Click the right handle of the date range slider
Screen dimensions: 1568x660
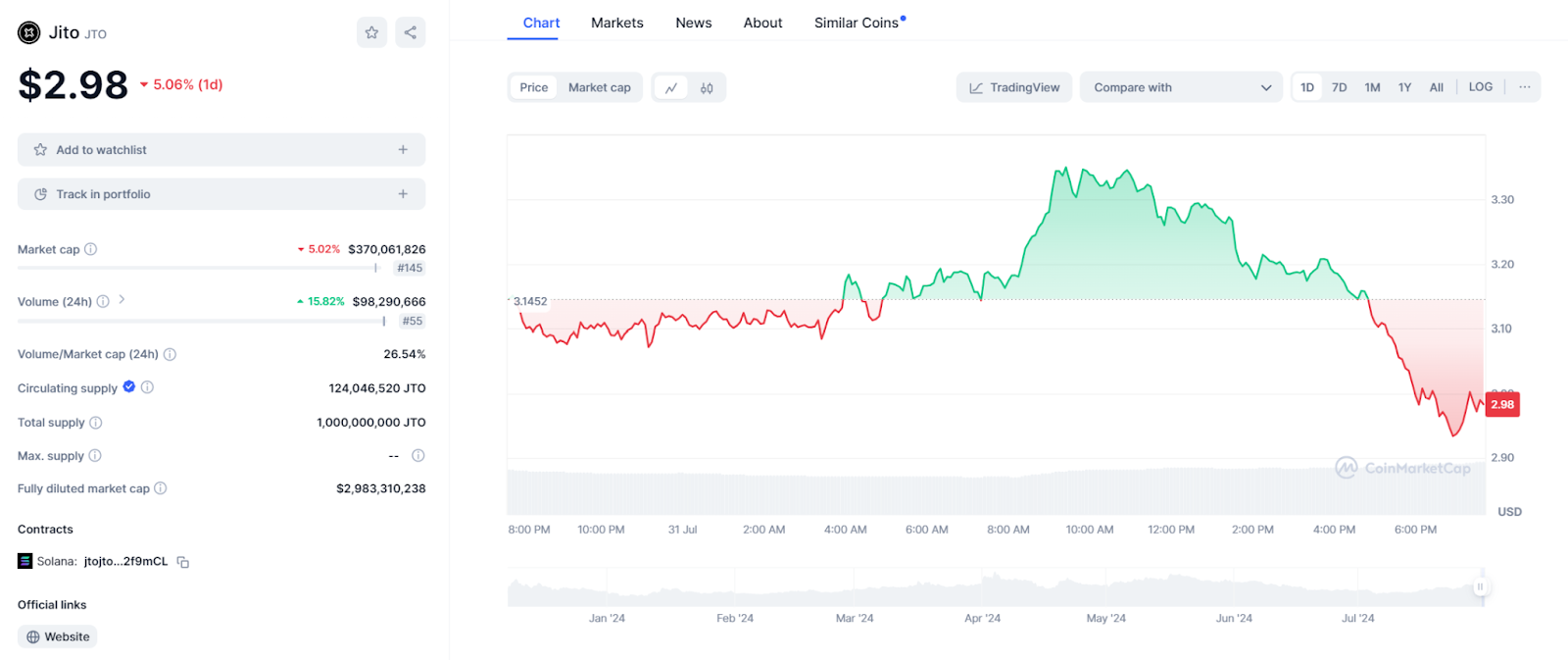1480,587
